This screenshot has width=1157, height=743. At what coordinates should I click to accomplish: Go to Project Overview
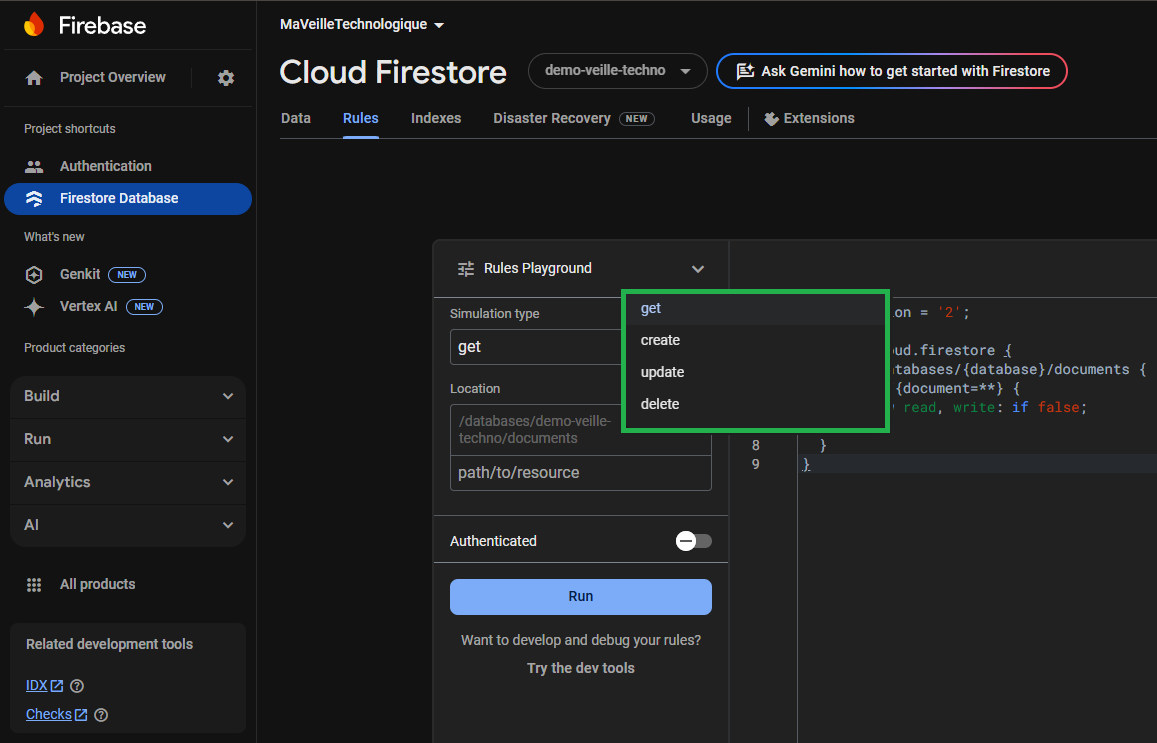tap(113, 77)
